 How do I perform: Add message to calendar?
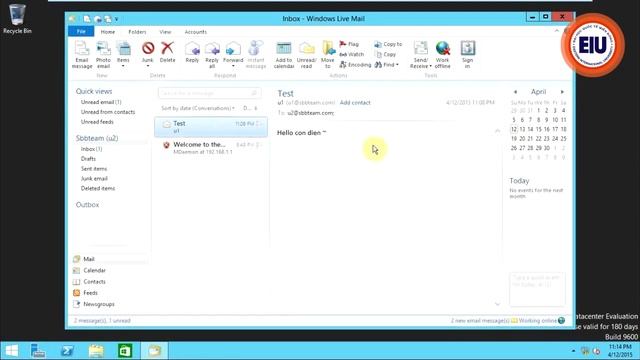[x=284, y=55]
